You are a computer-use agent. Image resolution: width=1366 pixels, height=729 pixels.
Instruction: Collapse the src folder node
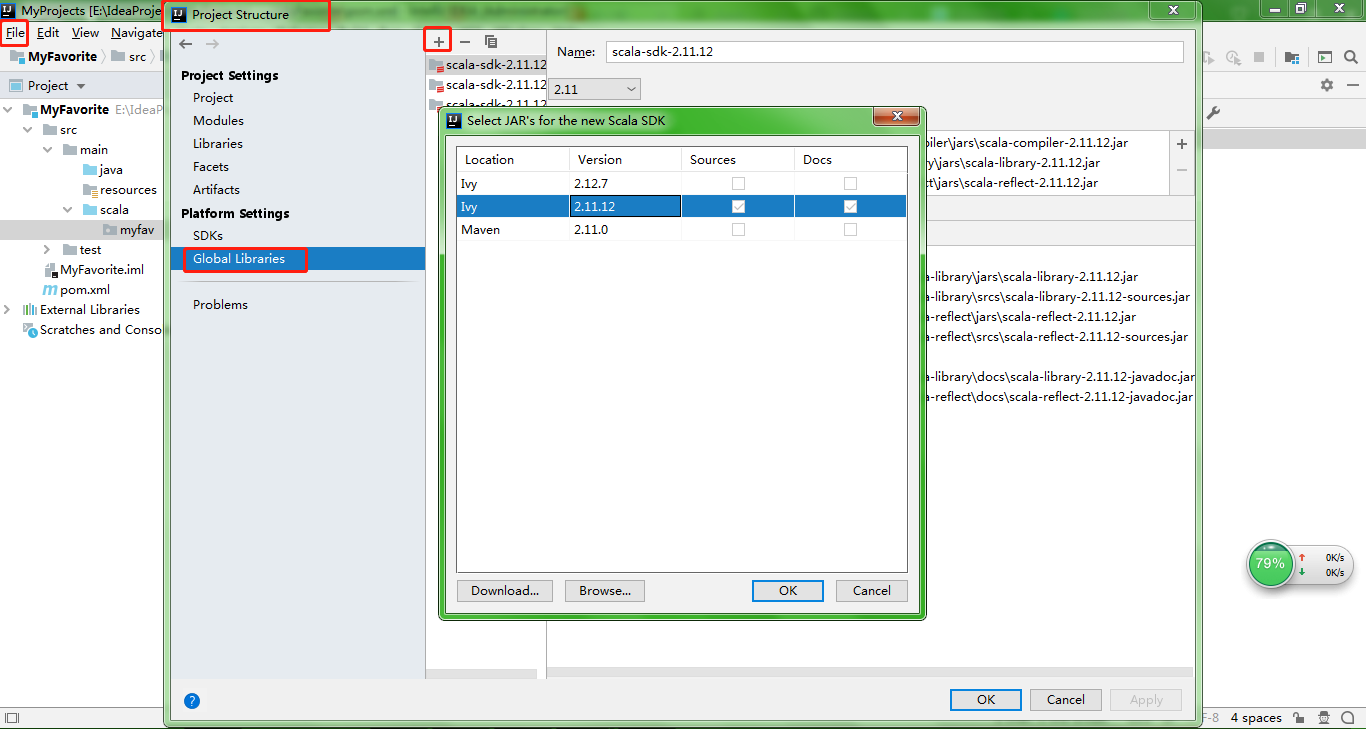click(27, 130)
